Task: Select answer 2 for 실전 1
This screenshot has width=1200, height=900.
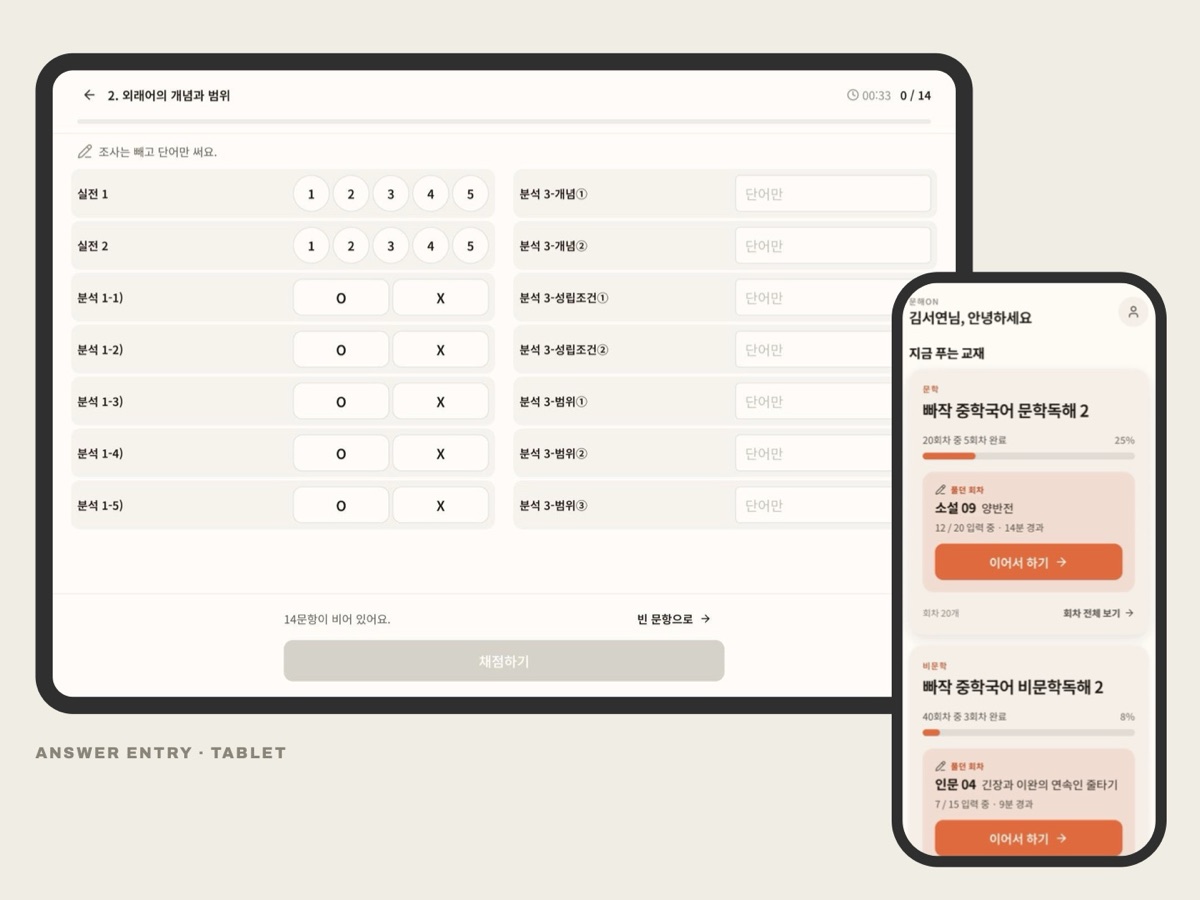Action: click(351, 194)
